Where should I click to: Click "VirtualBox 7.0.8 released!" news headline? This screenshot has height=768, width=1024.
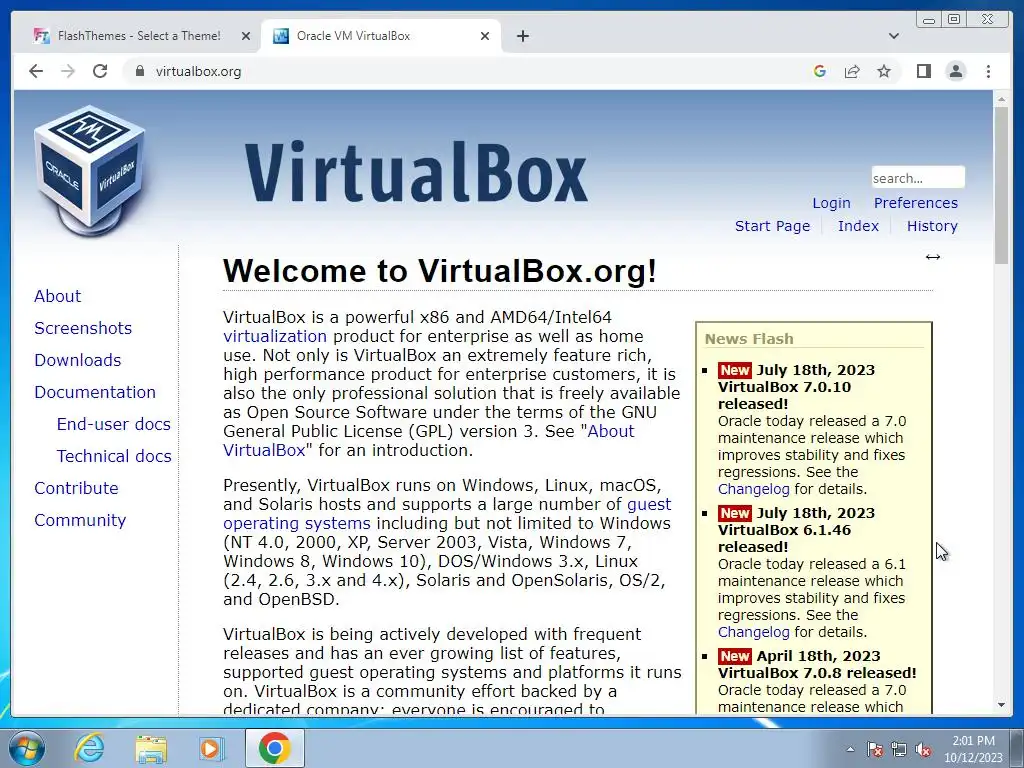[x=817, y=673]
